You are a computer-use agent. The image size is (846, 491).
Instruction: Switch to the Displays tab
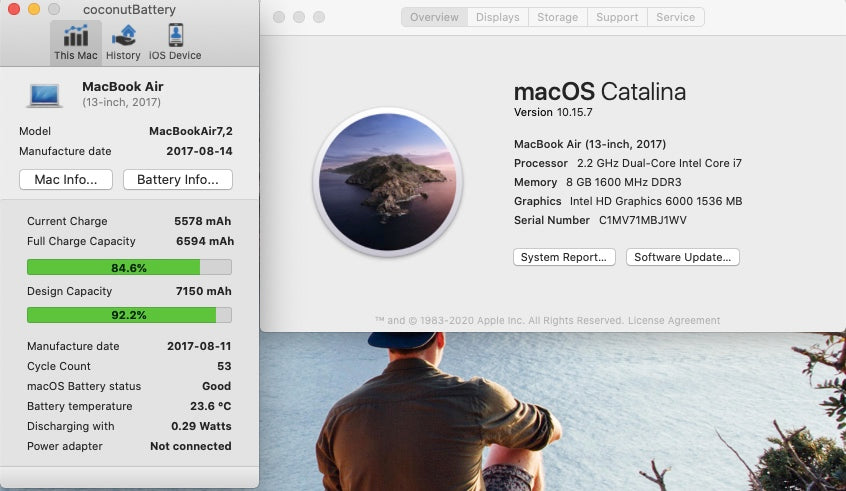[497, 17]
